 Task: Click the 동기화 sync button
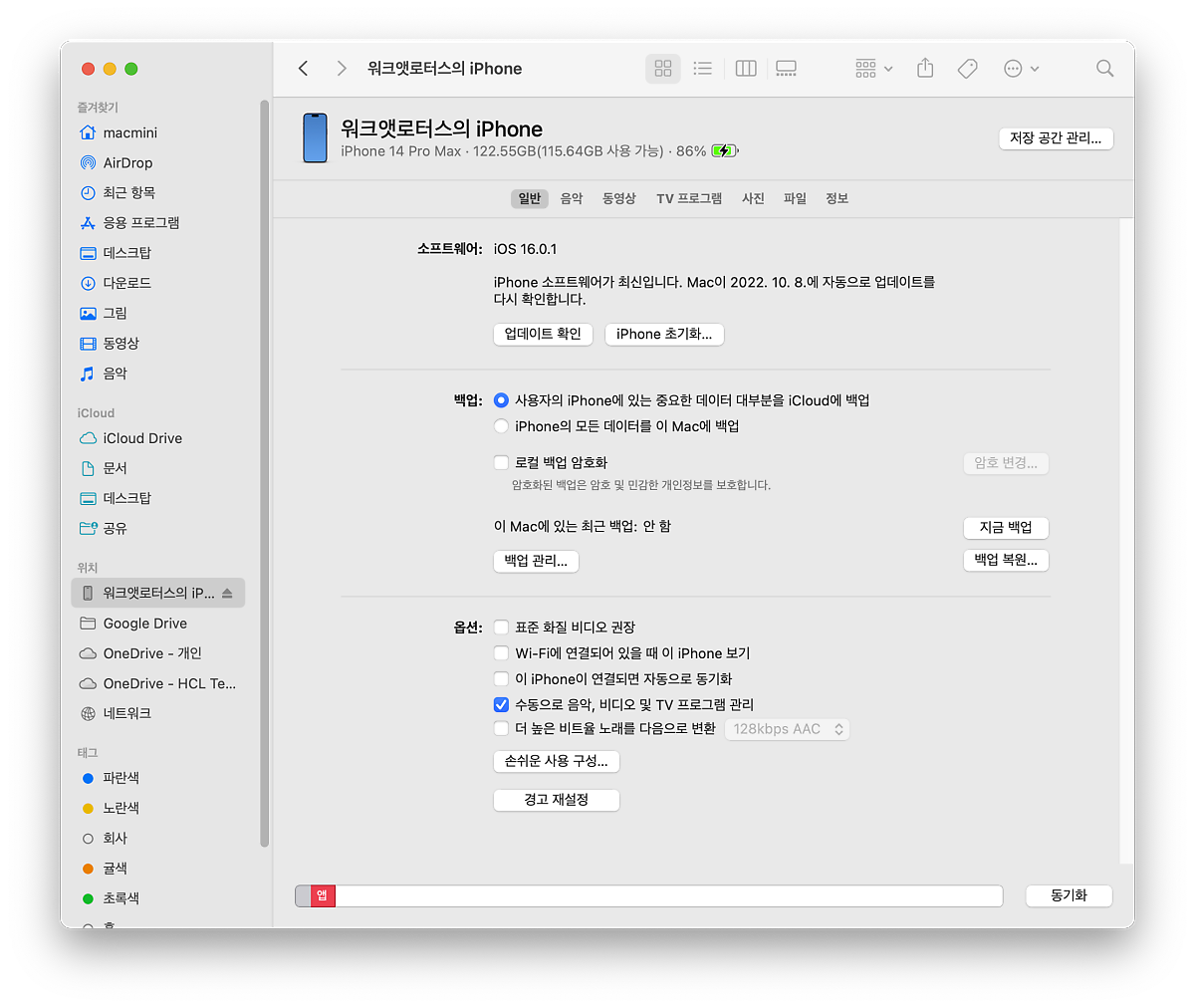(1069, 895)
